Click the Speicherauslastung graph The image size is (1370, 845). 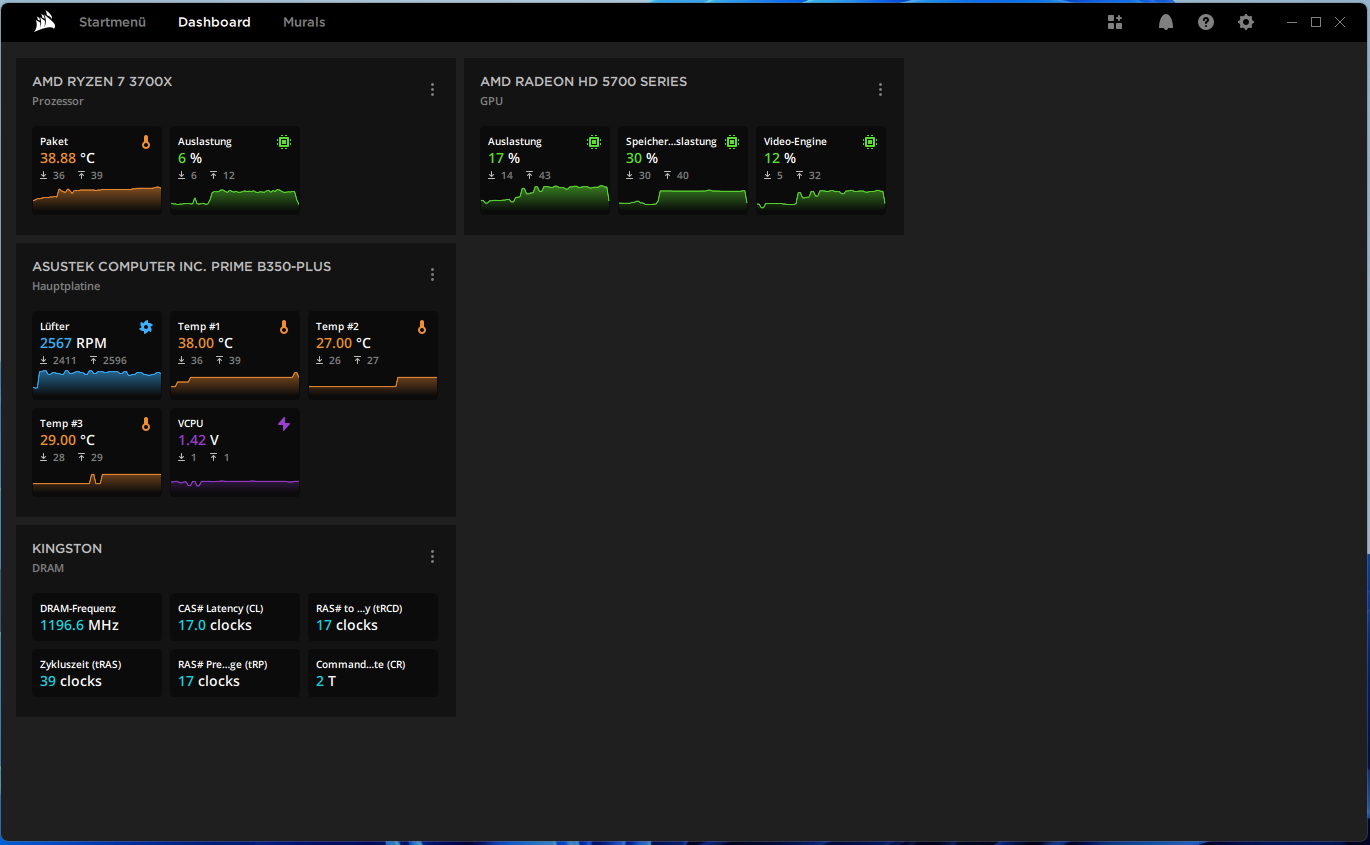click(683, 198)
